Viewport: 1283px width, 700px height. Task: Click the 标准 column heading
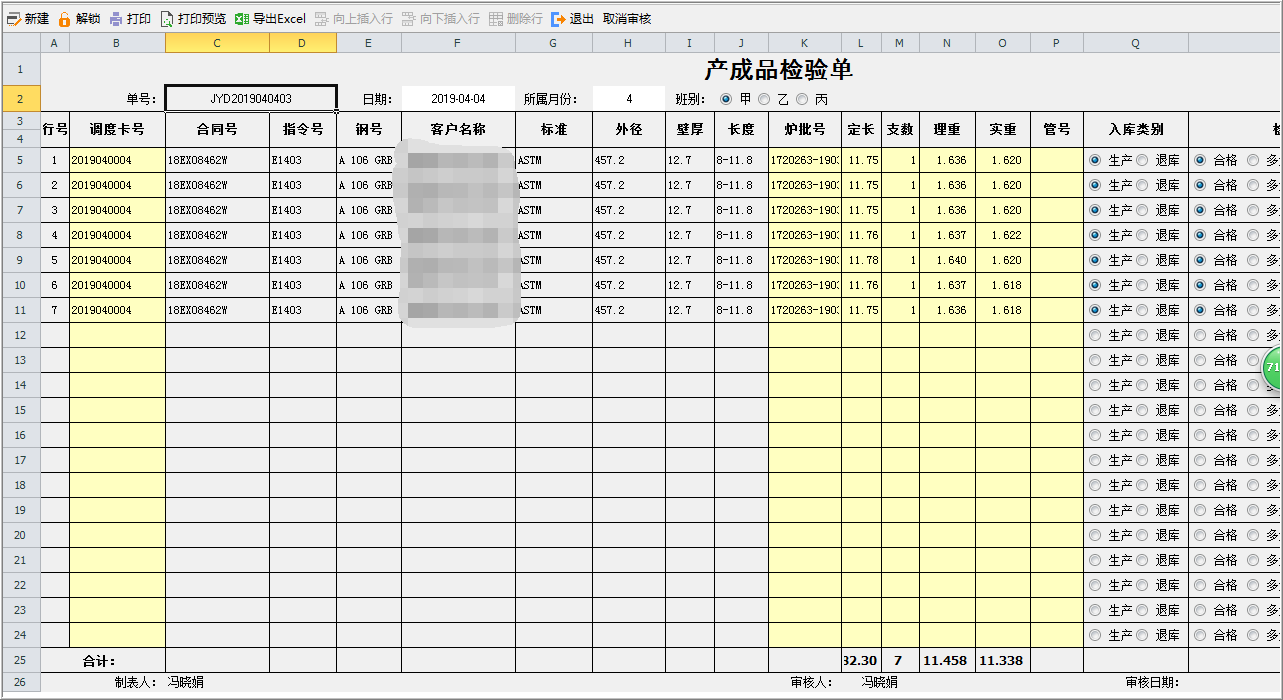tap(554, 130)
